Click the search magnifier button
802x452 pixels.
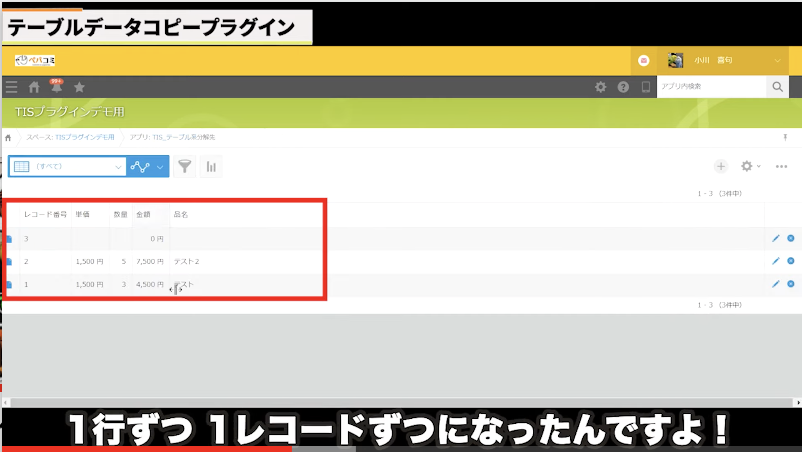(x=778, y=87)
